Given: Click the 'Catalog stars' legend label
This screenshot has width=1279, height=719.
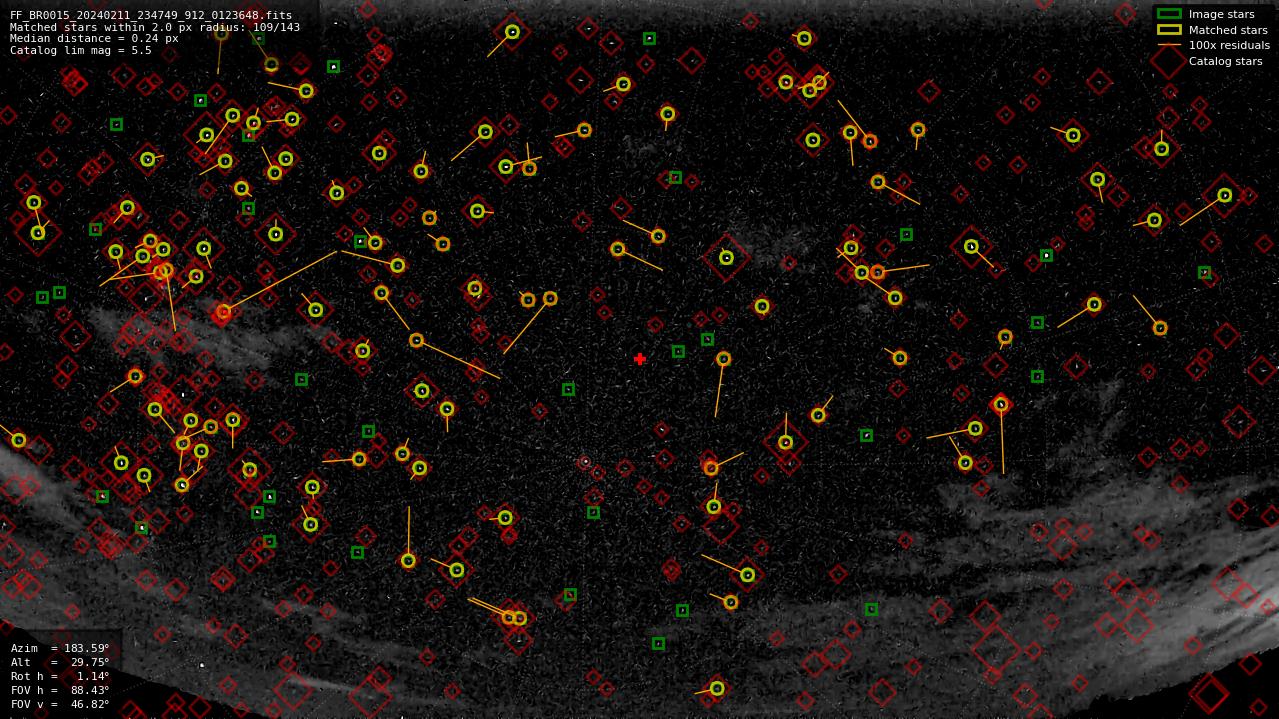Looking at the screenshot, I should [1225, 61].
